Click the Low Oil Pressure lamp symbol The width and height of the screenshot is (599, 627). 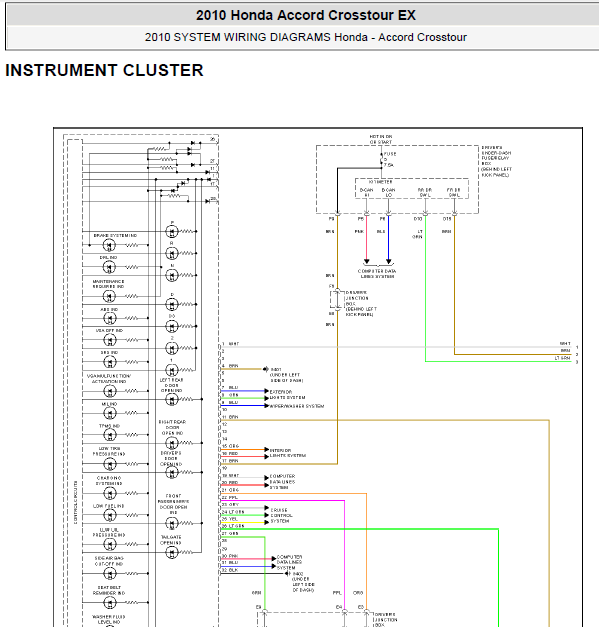[x=110, y=544]
